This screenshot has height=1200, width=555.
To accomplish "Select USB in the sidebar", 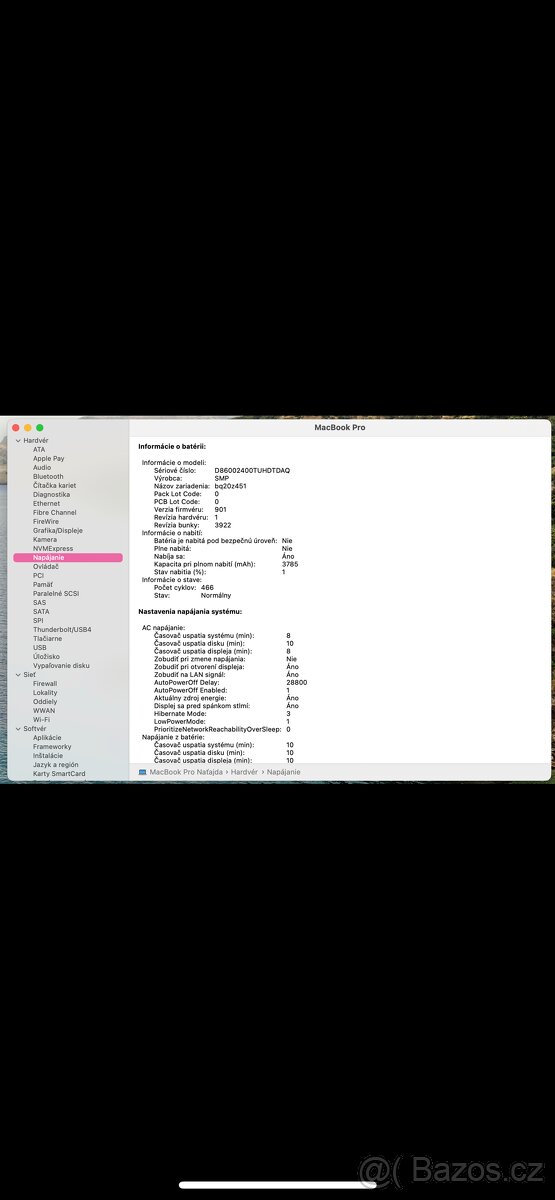I will (39, 648).
